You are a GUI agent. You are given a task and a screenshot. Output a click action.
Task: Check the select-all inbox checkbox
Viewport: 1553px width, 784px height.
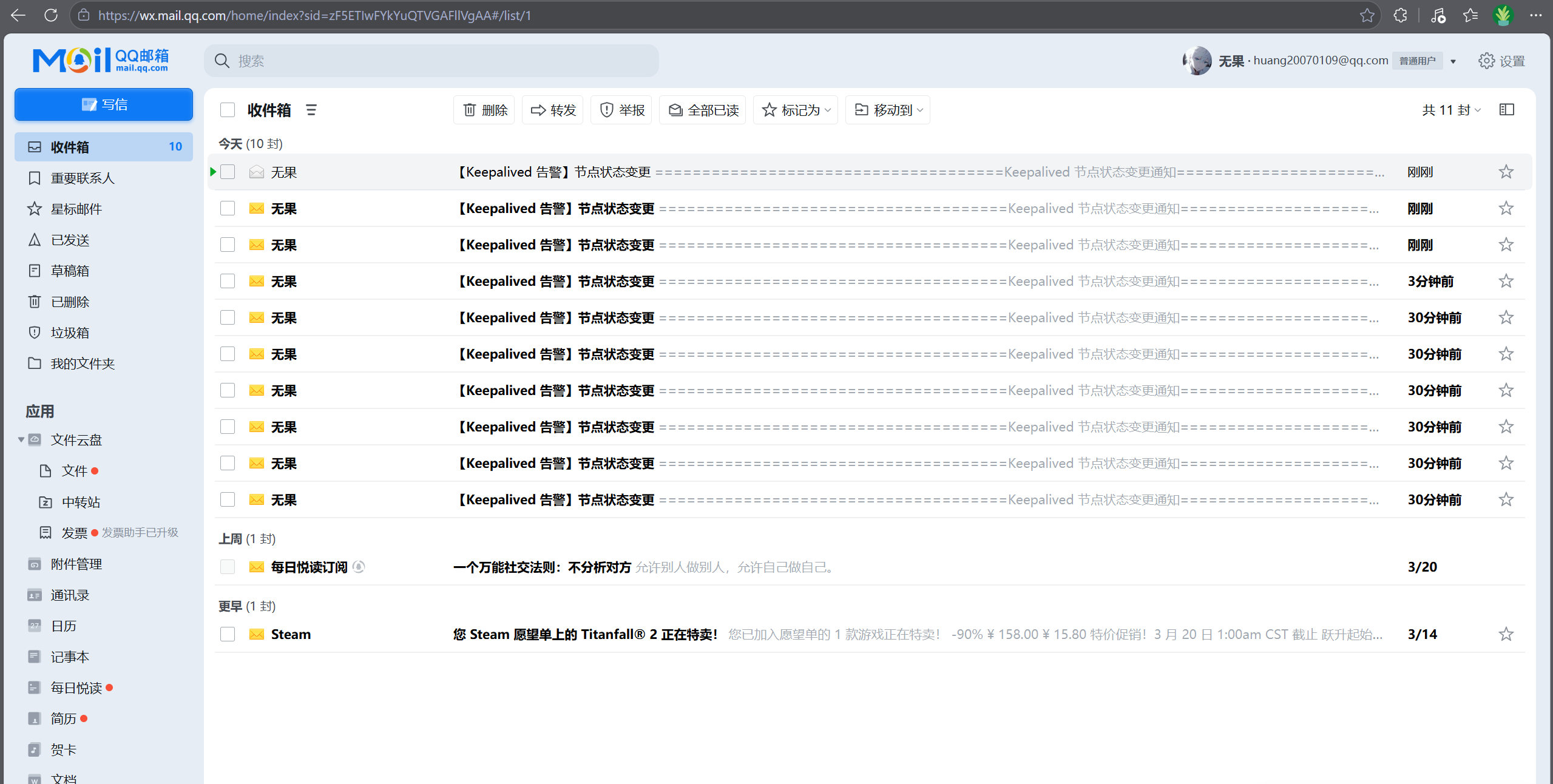(x=228, y=110)
